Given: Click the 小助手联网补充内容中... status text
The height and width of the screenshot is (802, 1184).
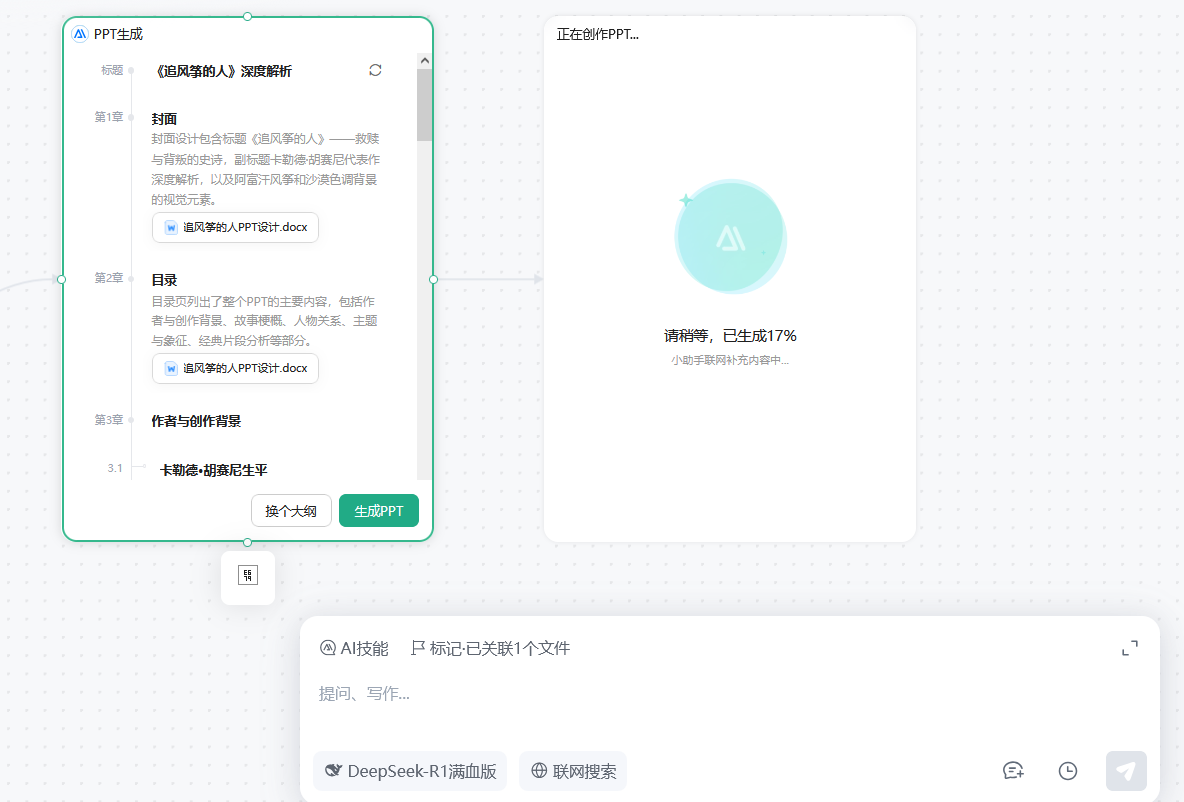Looking at the screenshot, I should (730, 360).
